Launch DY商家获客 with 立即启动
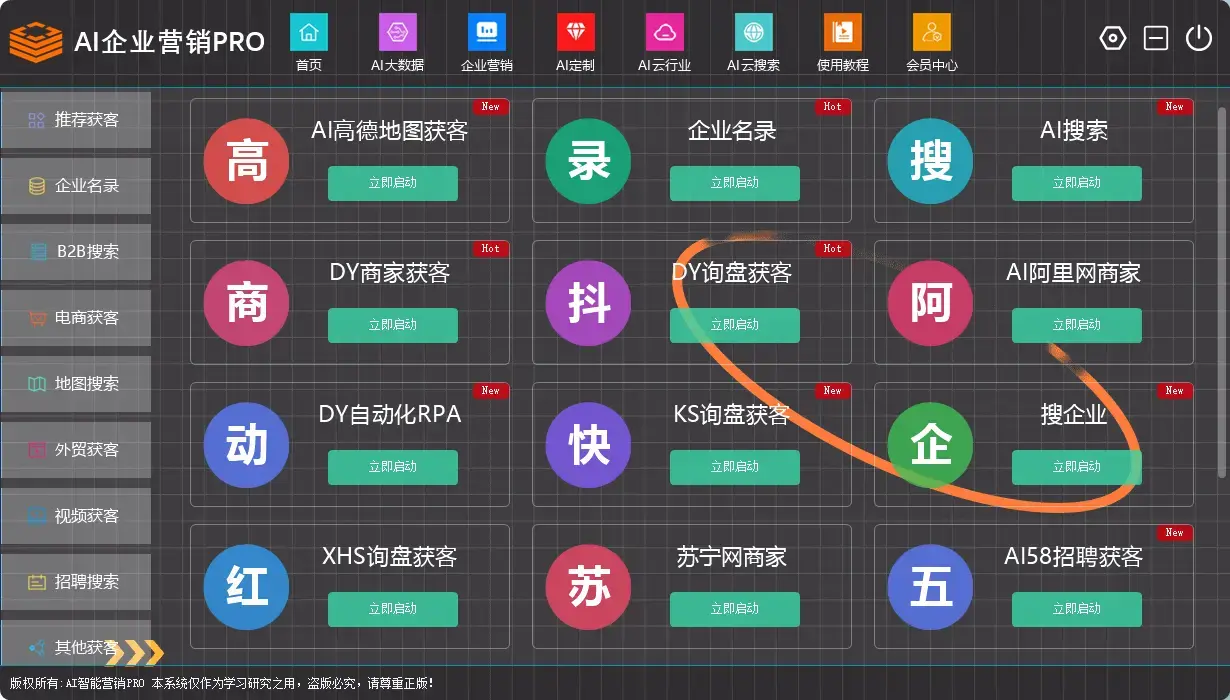This screenshot has height=700, width=1230. pos(393,325)
